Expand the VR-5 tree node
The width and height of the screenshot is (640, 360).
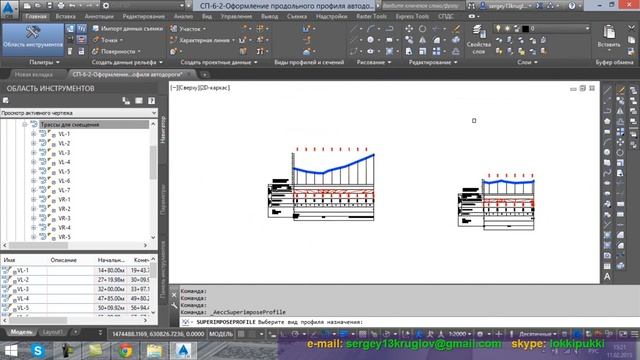[x=34, y=237]
